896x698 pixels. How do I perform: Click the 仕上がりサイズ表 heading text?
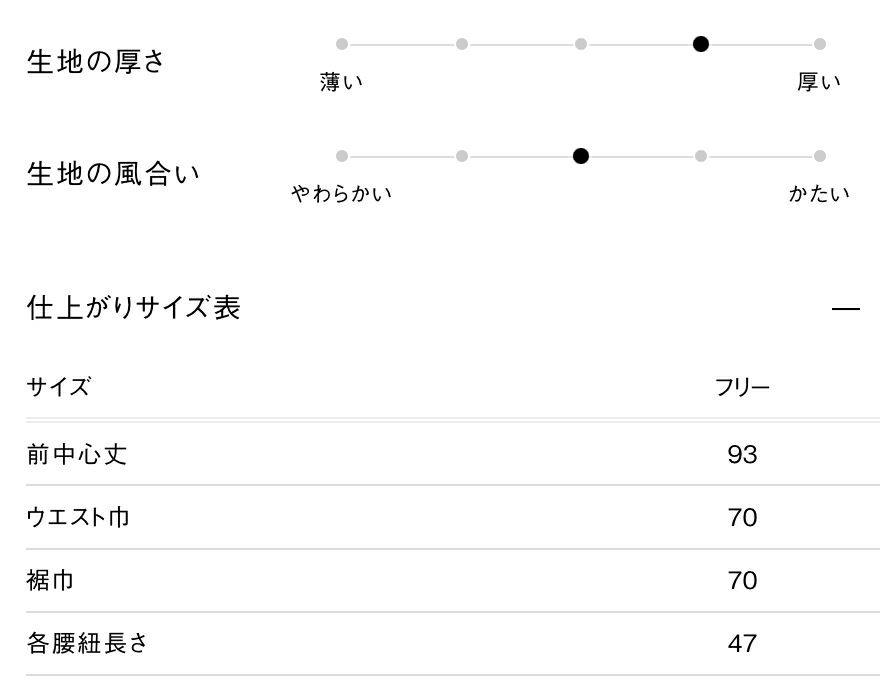pyautogui.click(x=133, y=308)
